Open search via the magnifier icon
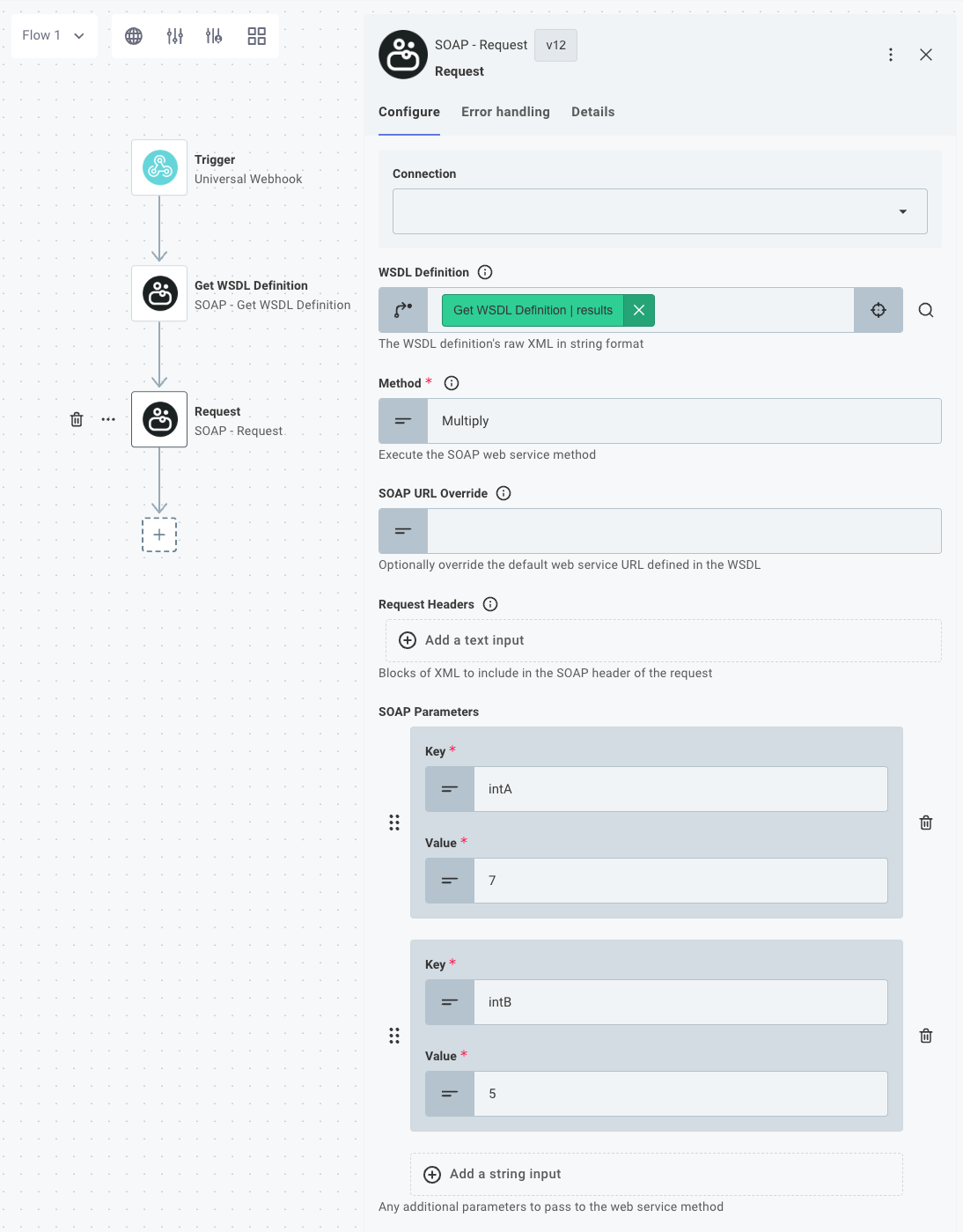 click(x=925, y=310)
